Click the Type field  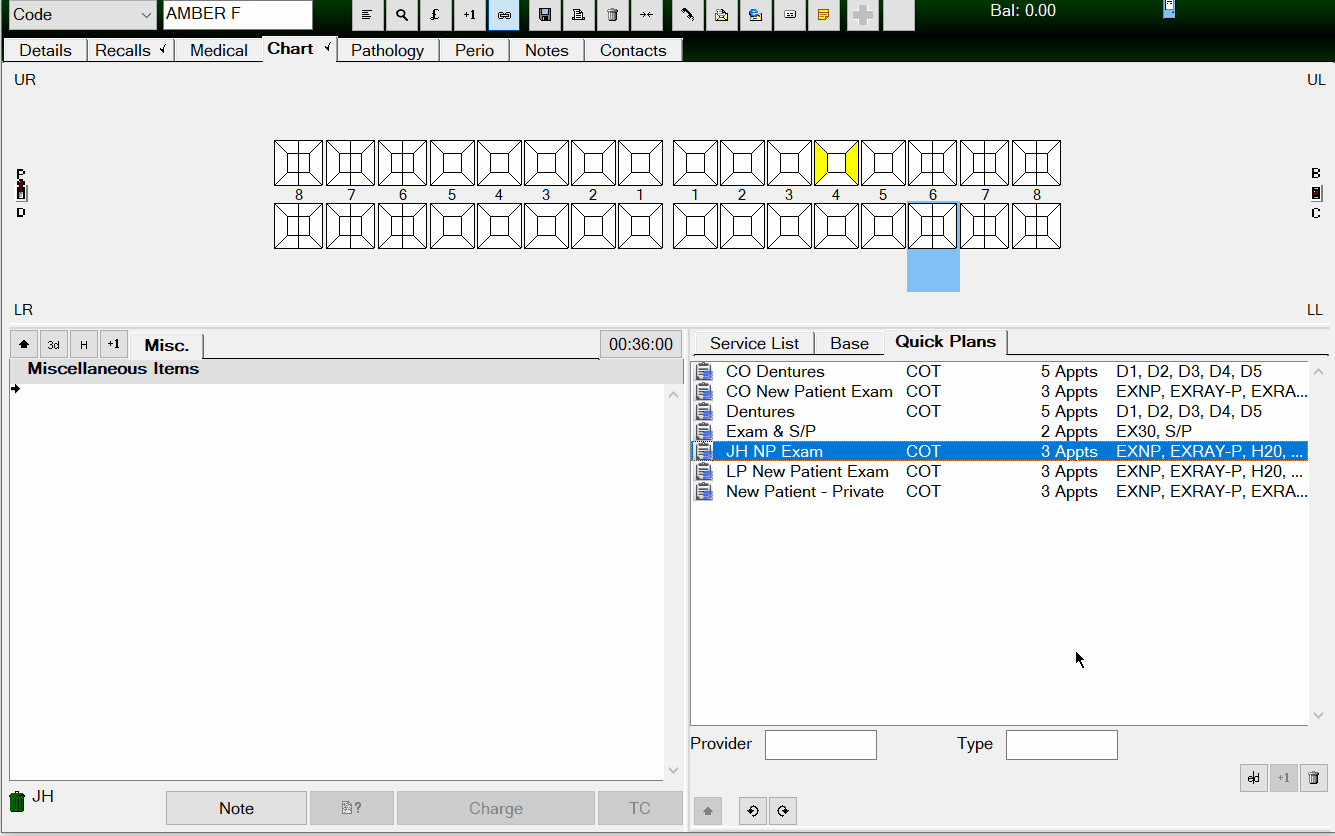(1061, 745)
